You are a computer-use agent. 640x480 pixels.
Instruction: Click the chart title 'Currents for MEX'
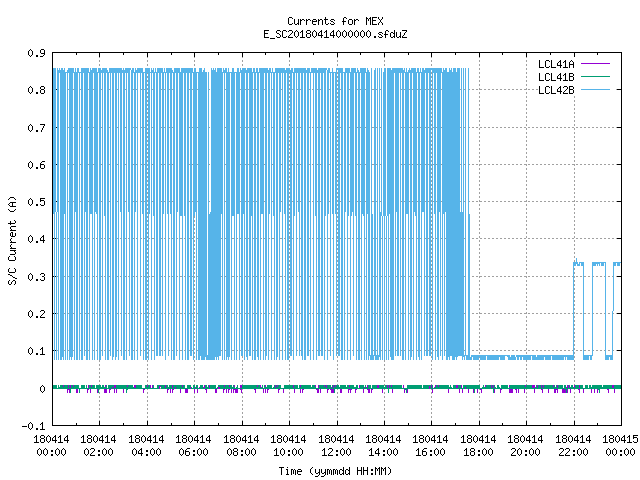click(335, 21)
